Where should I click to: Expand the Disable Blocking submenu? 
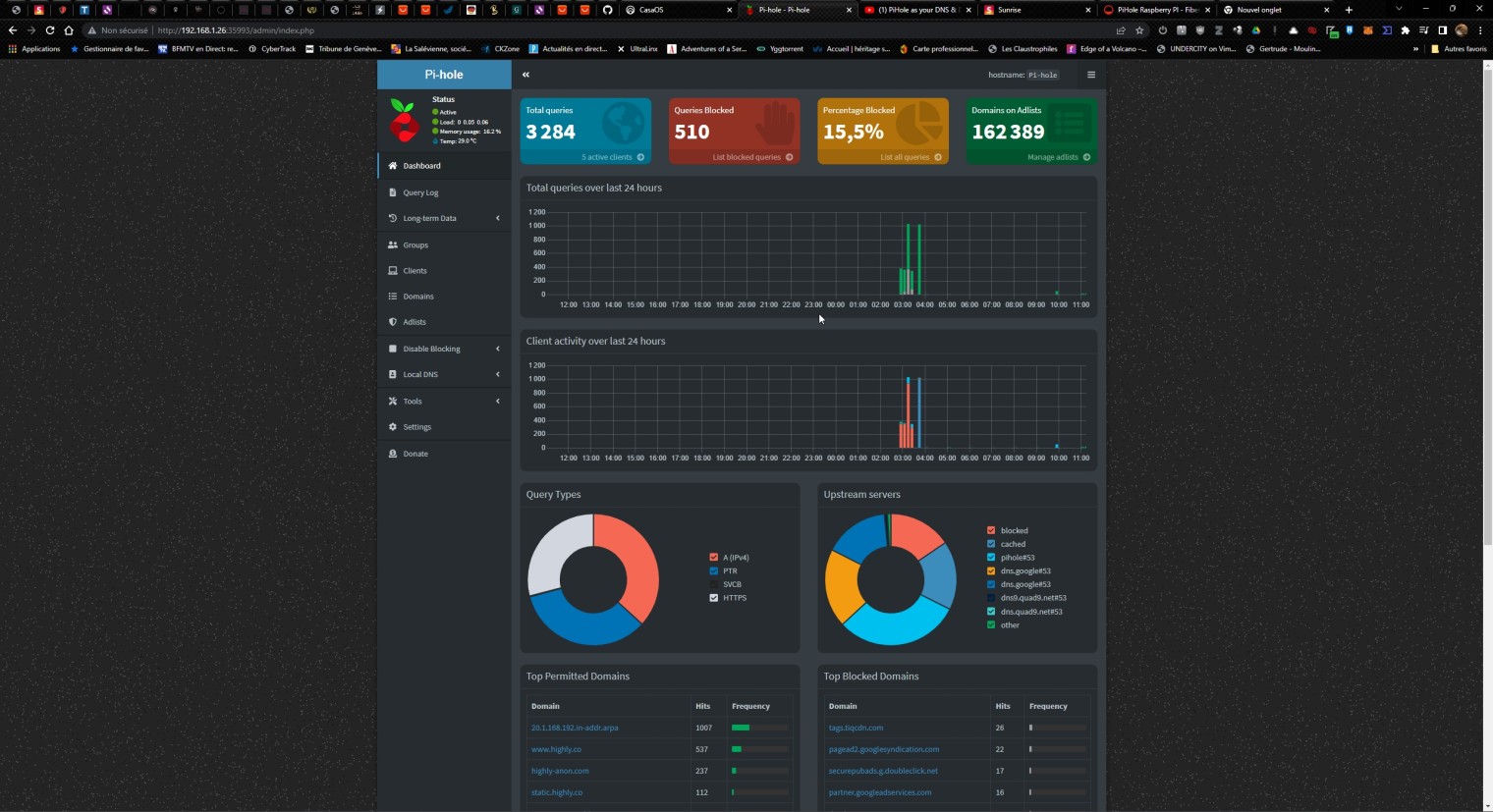pyautogui.click(x=497, y=349)
